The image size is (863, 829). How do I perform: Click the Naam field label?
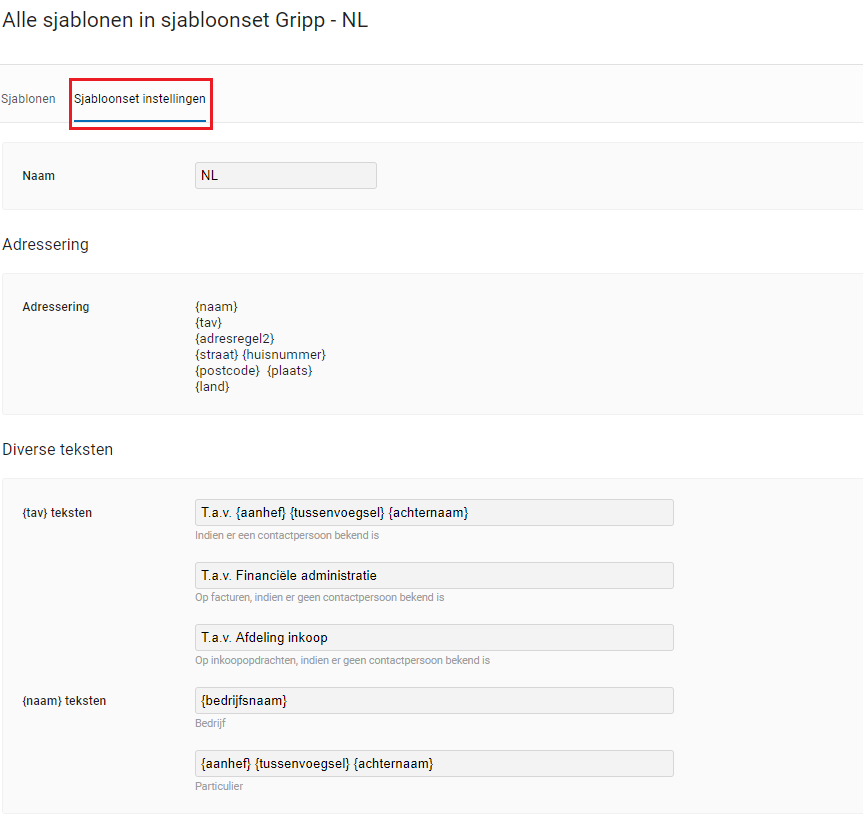point(39,176)
